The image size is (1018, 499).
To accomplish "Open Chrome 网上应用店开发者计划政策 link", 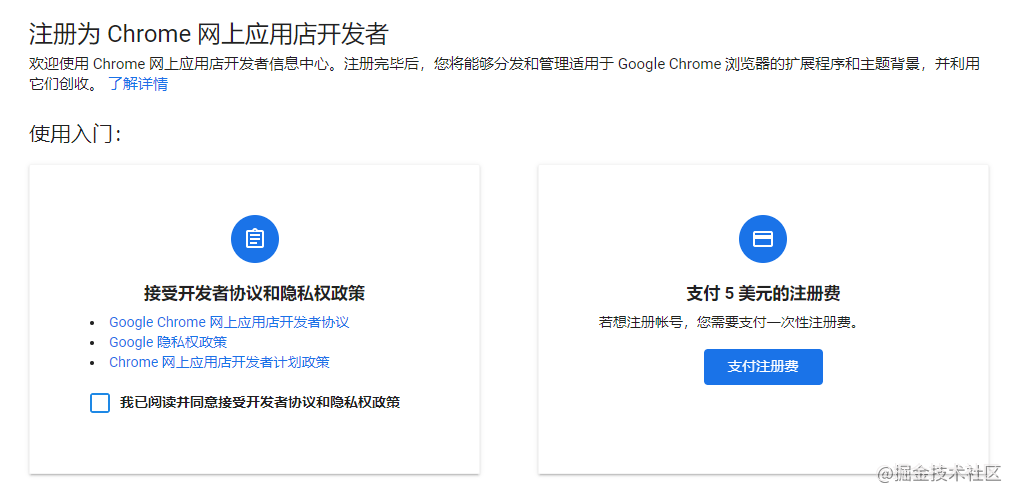I will point(219,362).
